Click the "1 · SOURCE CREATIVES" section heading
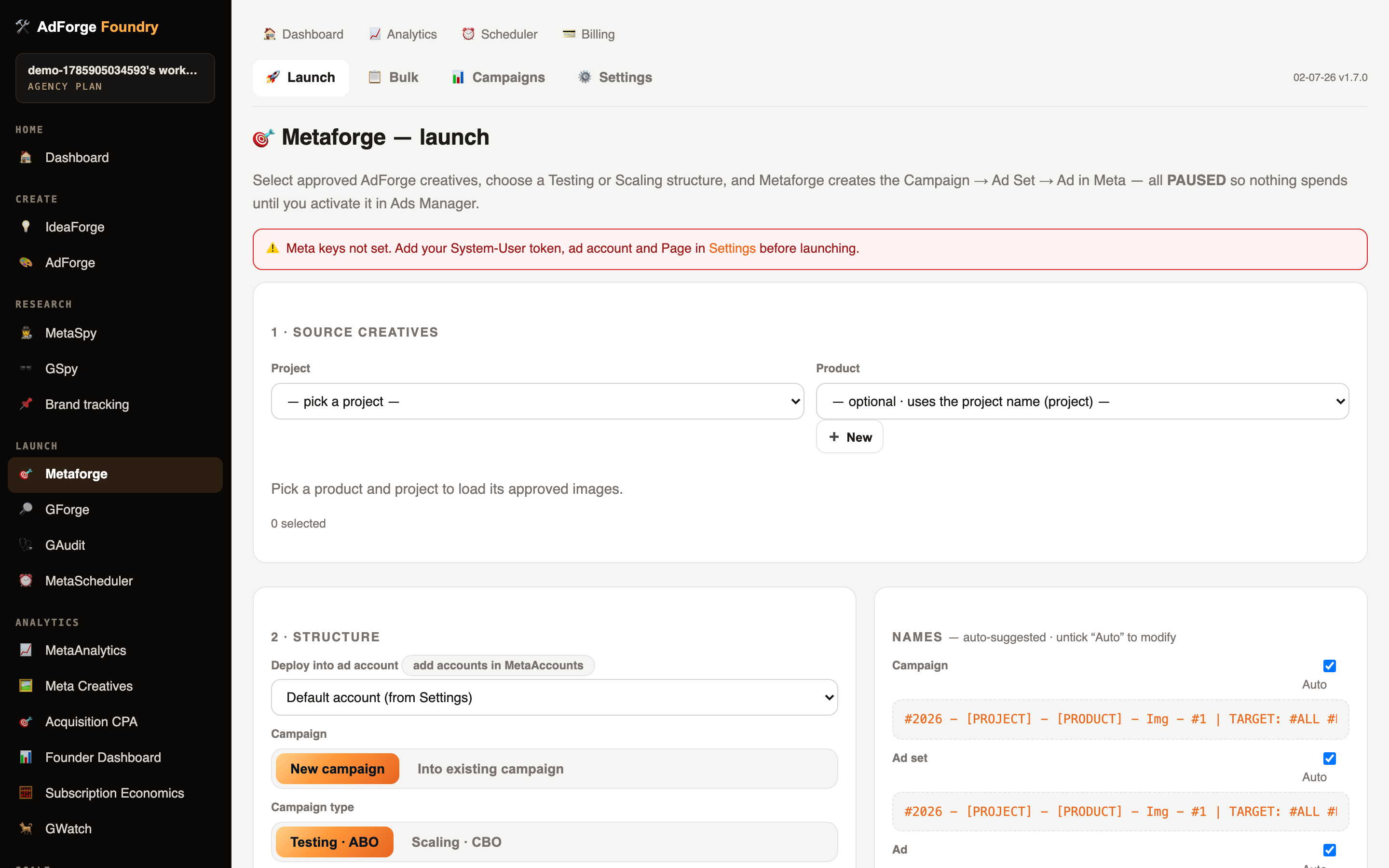This screenshot has width=1389, height=868. [x=354, y=332]
